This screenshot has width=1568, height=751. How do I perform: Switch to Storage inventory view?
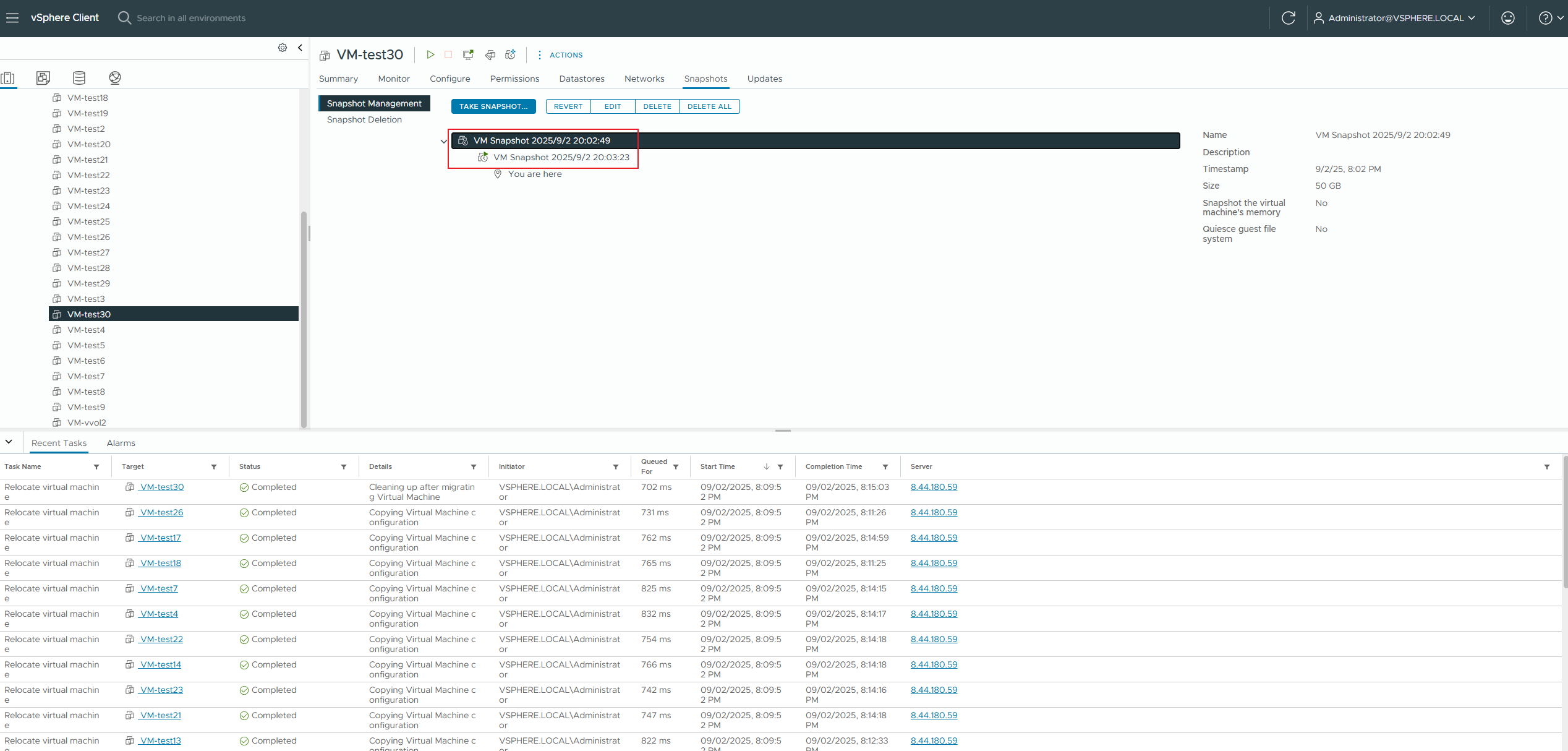79,78
